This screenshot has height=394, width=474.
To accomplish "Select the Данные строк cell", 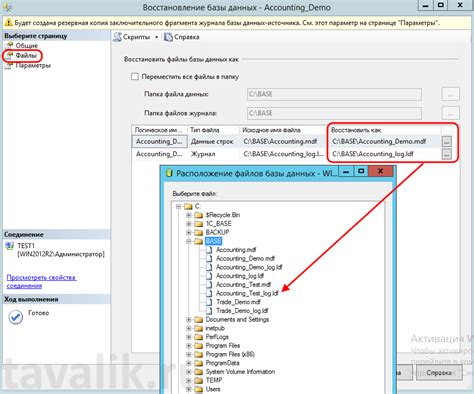I will pyautogui.click(x=213, y=142).
